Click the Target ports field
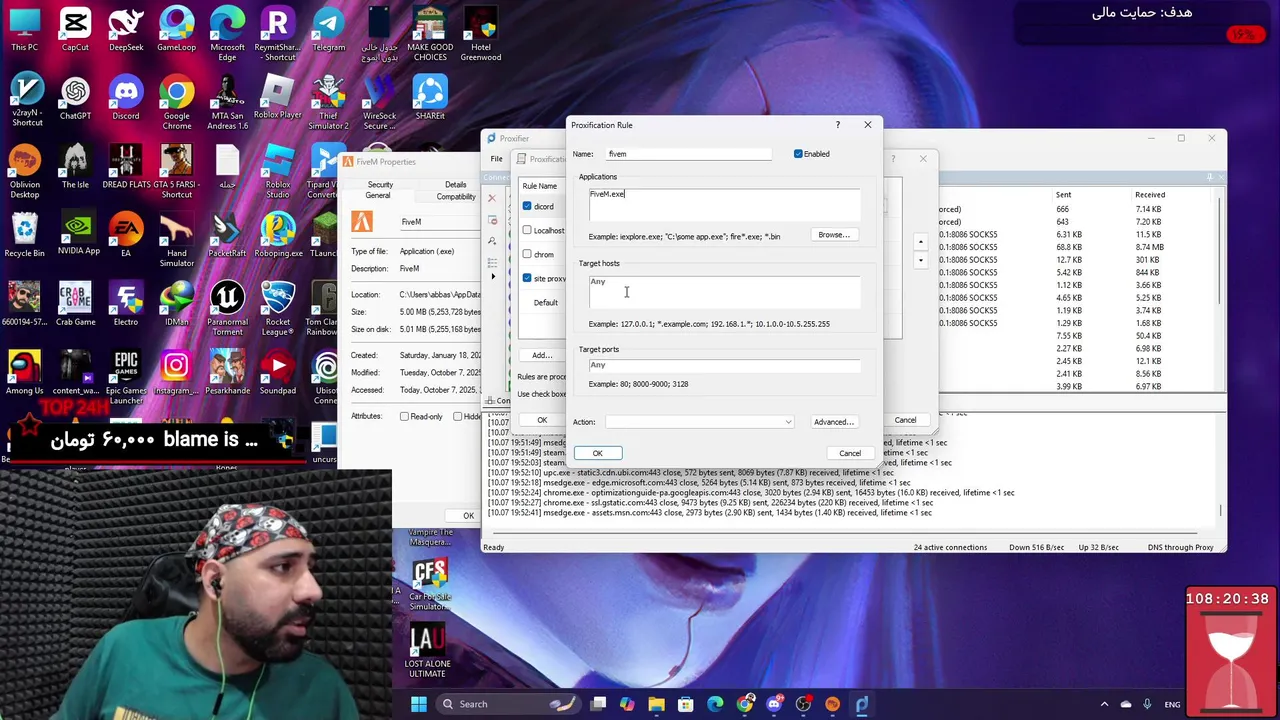1280x720 pixels. coord(724,365)
